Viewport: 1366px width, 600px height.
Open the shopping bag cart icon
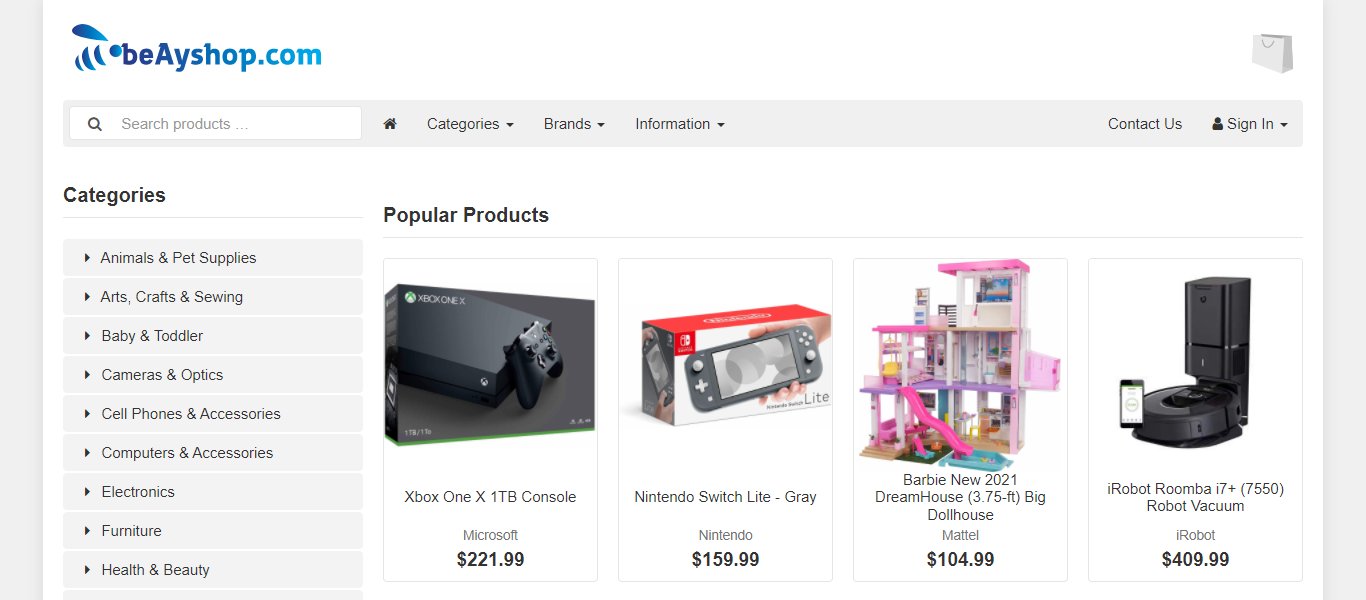1272,53
